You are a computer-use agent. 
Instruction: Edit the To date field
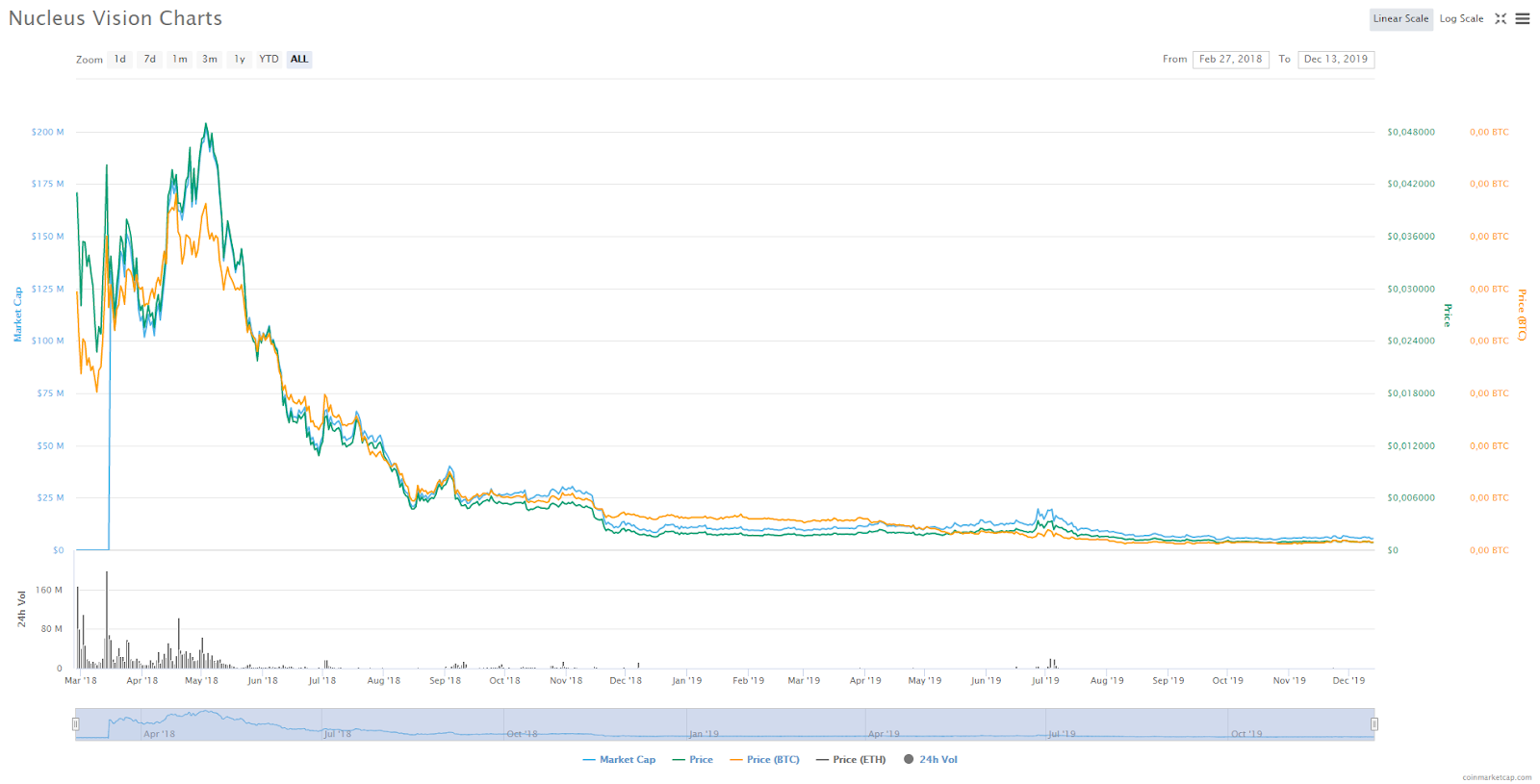pyautogui.click(x=1336, y=60)
